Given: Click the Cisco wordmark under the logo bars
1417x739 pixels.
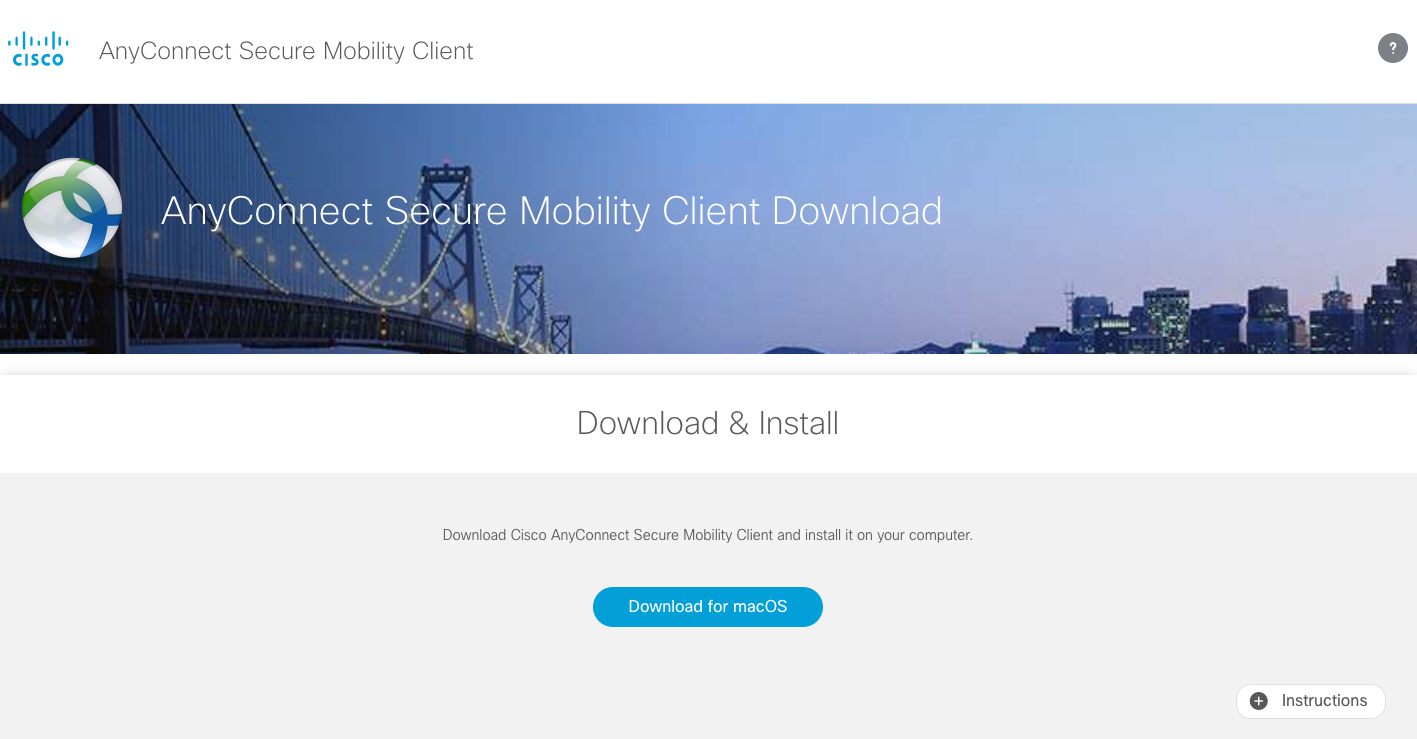Looking at the screenshot, I should [x=38, y=60].
